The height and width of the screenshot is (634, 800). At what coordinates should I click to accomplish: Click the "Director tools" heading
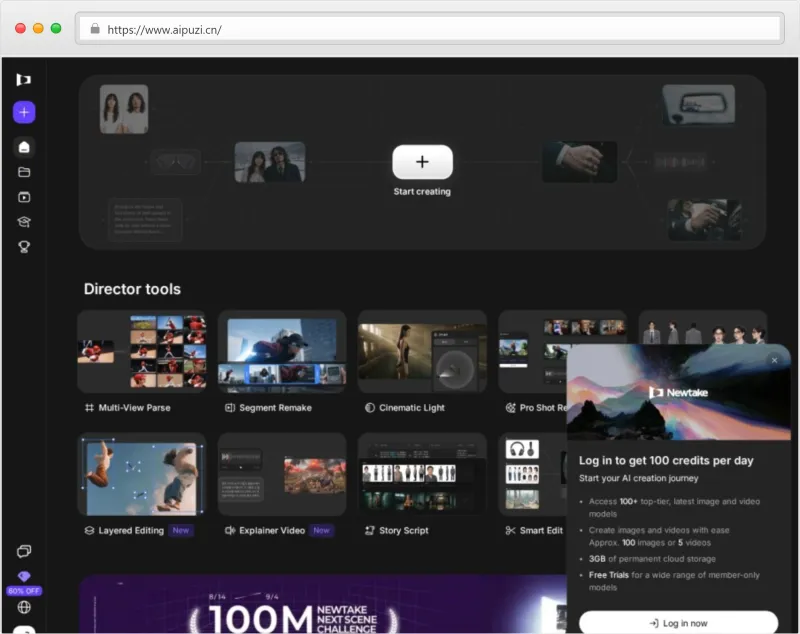point(132,289)
